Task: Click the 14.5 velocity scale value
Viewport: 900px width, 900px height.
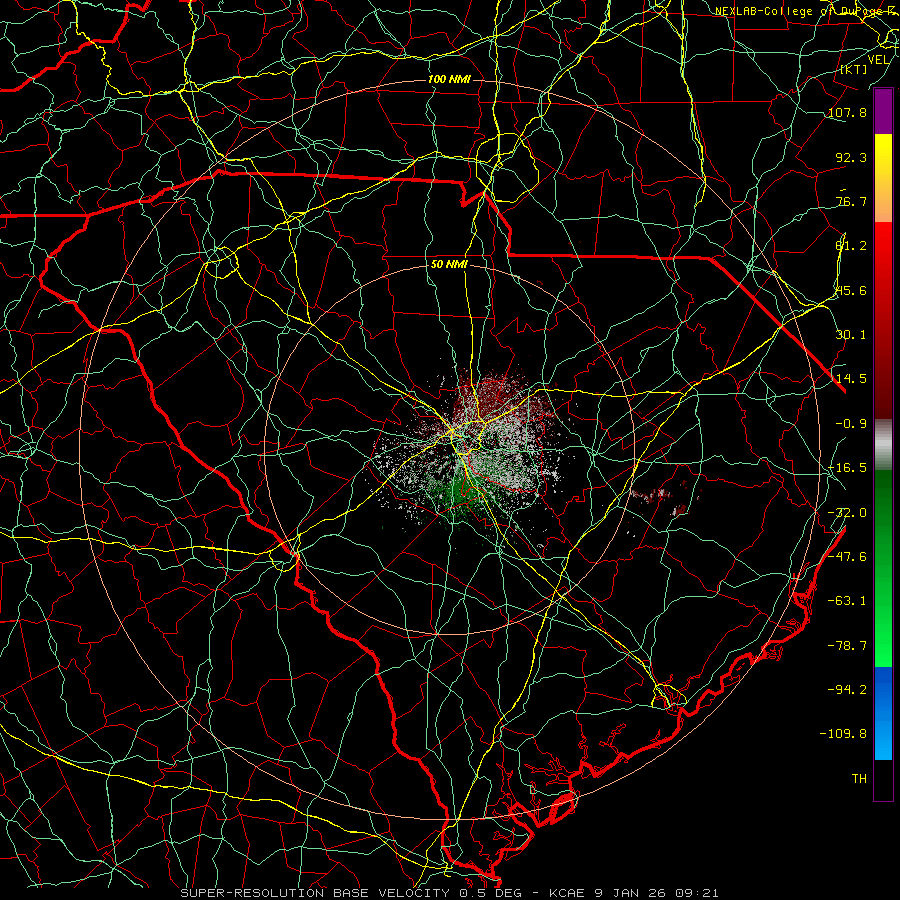Action: click(851, 379)
